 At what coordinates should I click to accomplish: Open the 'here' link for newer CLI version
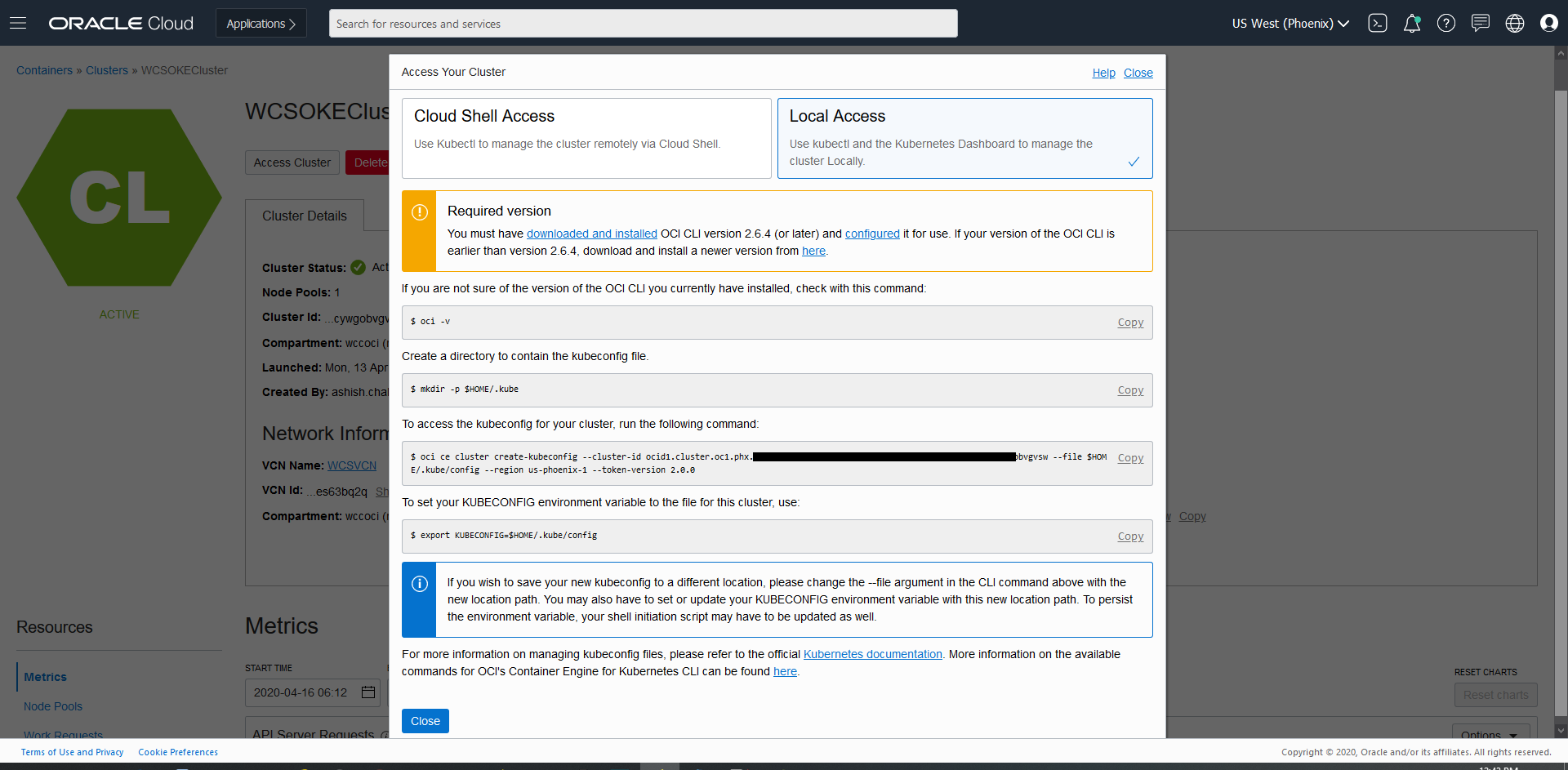(813, 251)
